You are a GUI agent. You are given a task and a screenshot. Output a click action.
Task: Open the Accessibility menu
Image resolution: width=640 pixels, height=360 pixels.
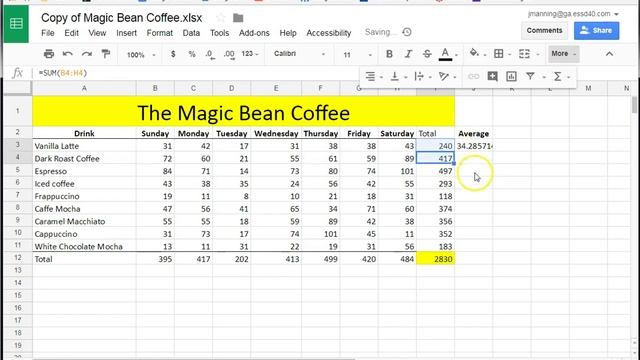[329, 33]
